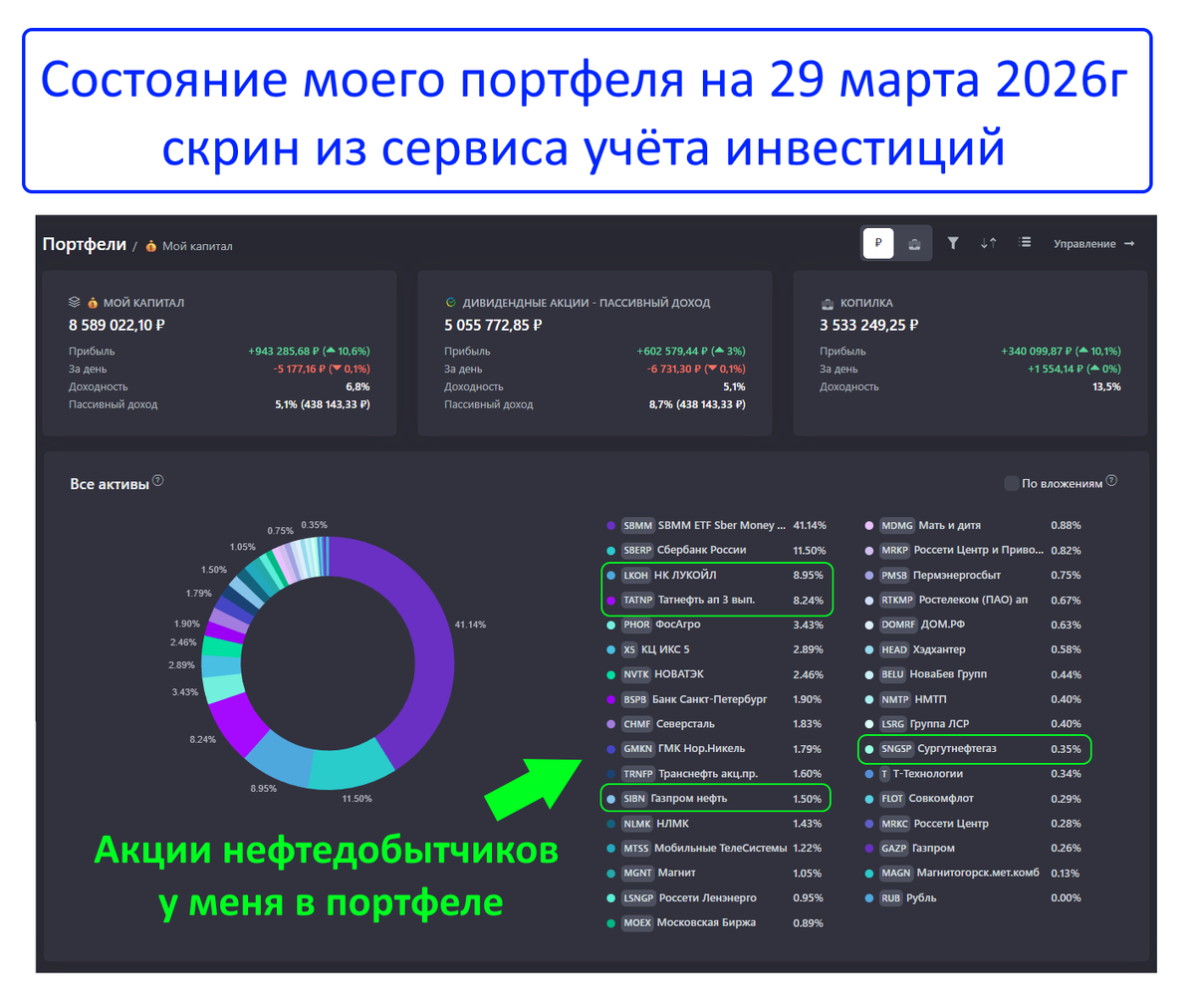Select the Группа ЛСР legend entry

pyautogui.click(x=973, y=724)
